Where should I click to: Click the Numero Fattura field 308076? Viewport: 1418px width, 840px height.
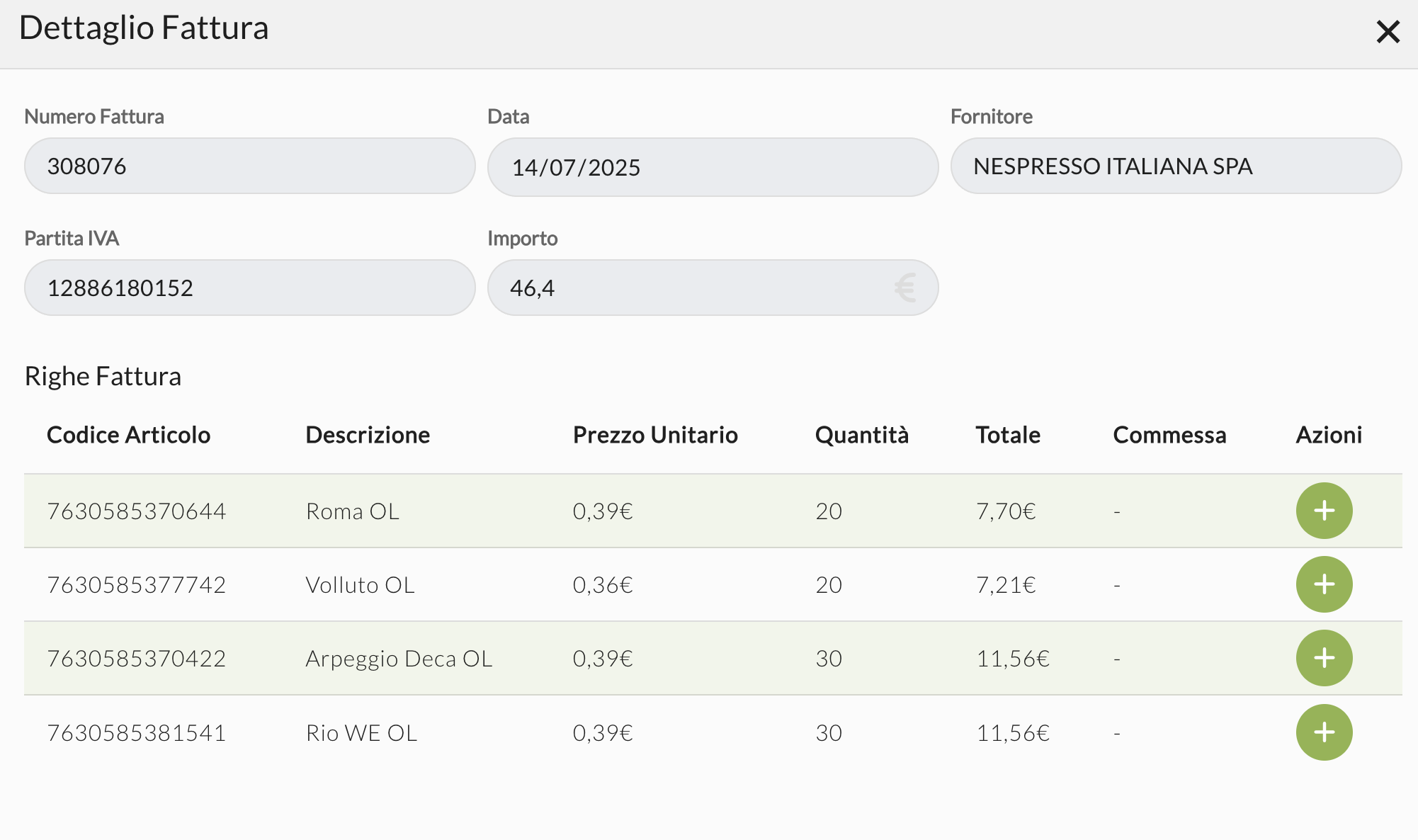249,166
